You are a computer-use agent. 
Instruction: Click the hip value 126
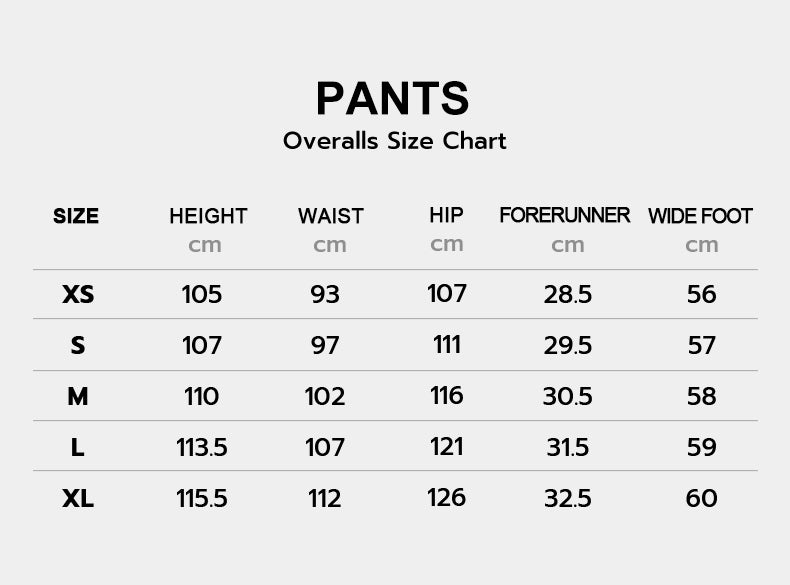(x=446, y=498)
